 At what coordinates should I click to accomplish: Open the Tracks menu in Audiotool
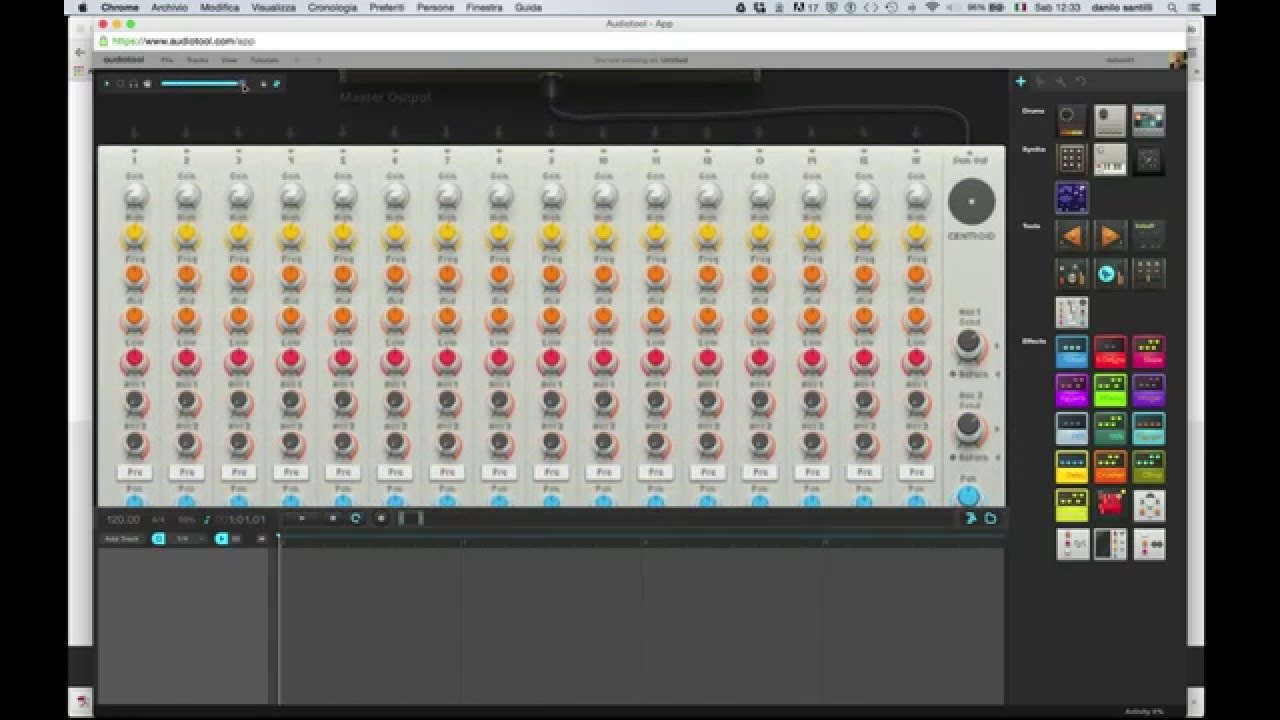click(x=197, y=60)
